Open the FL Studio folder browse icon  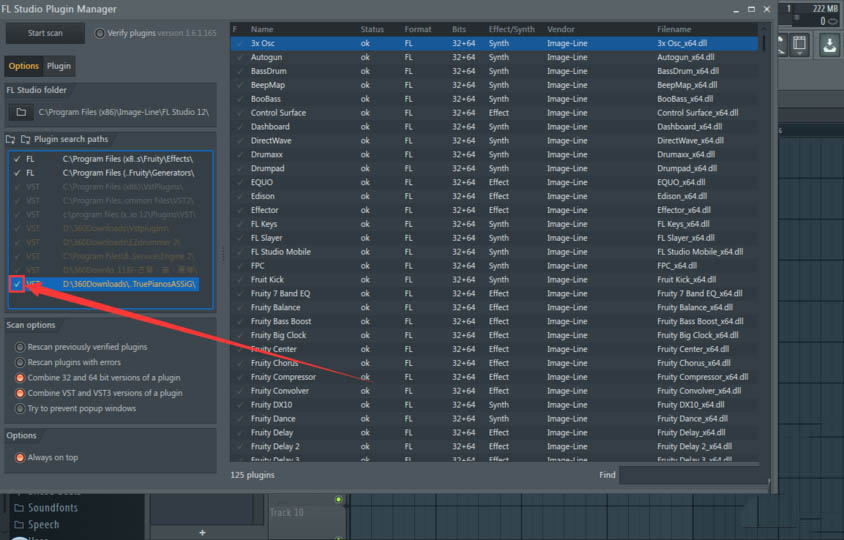21,112
